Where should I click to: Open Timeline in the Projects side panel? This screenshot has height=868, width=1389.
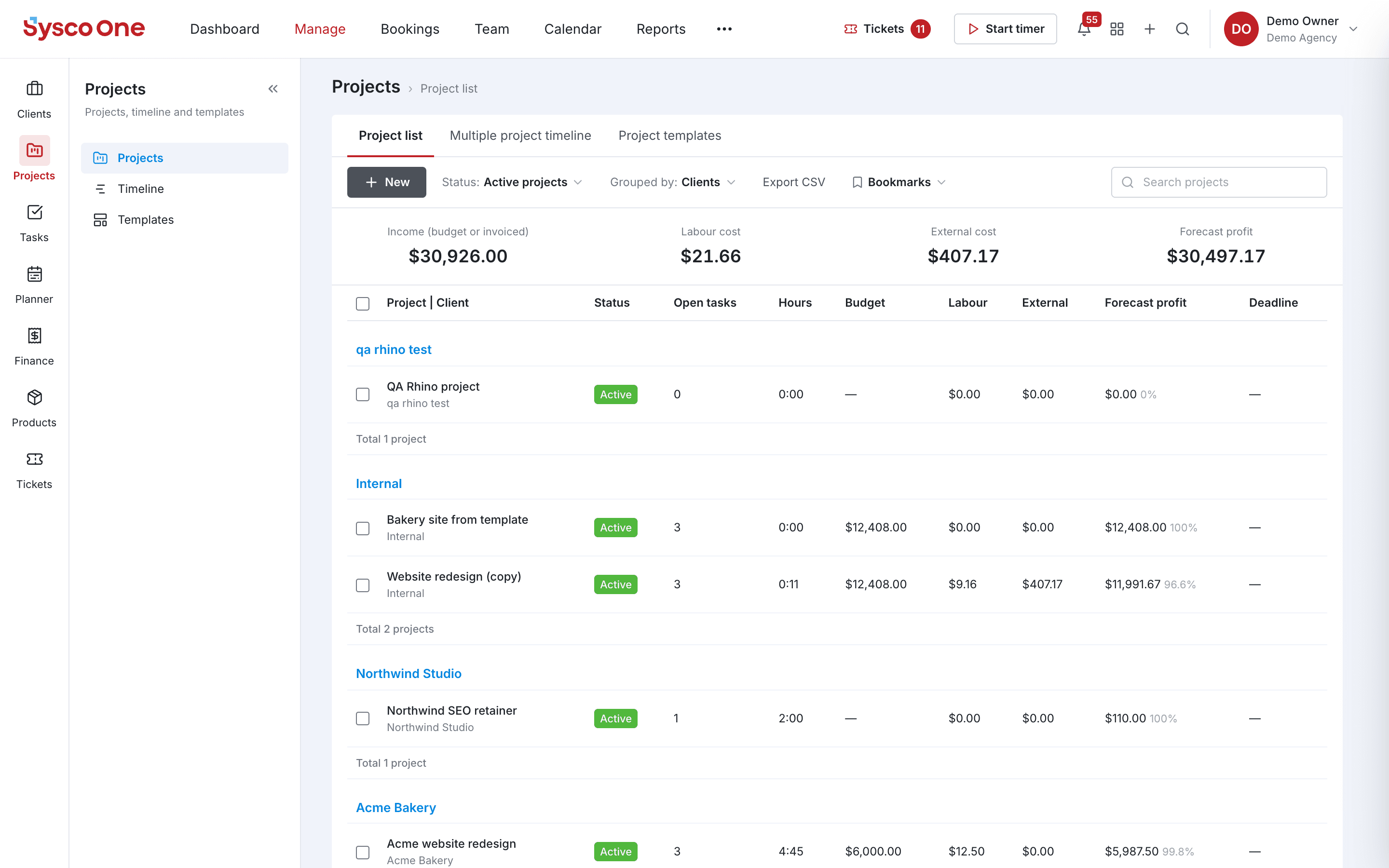185,189
